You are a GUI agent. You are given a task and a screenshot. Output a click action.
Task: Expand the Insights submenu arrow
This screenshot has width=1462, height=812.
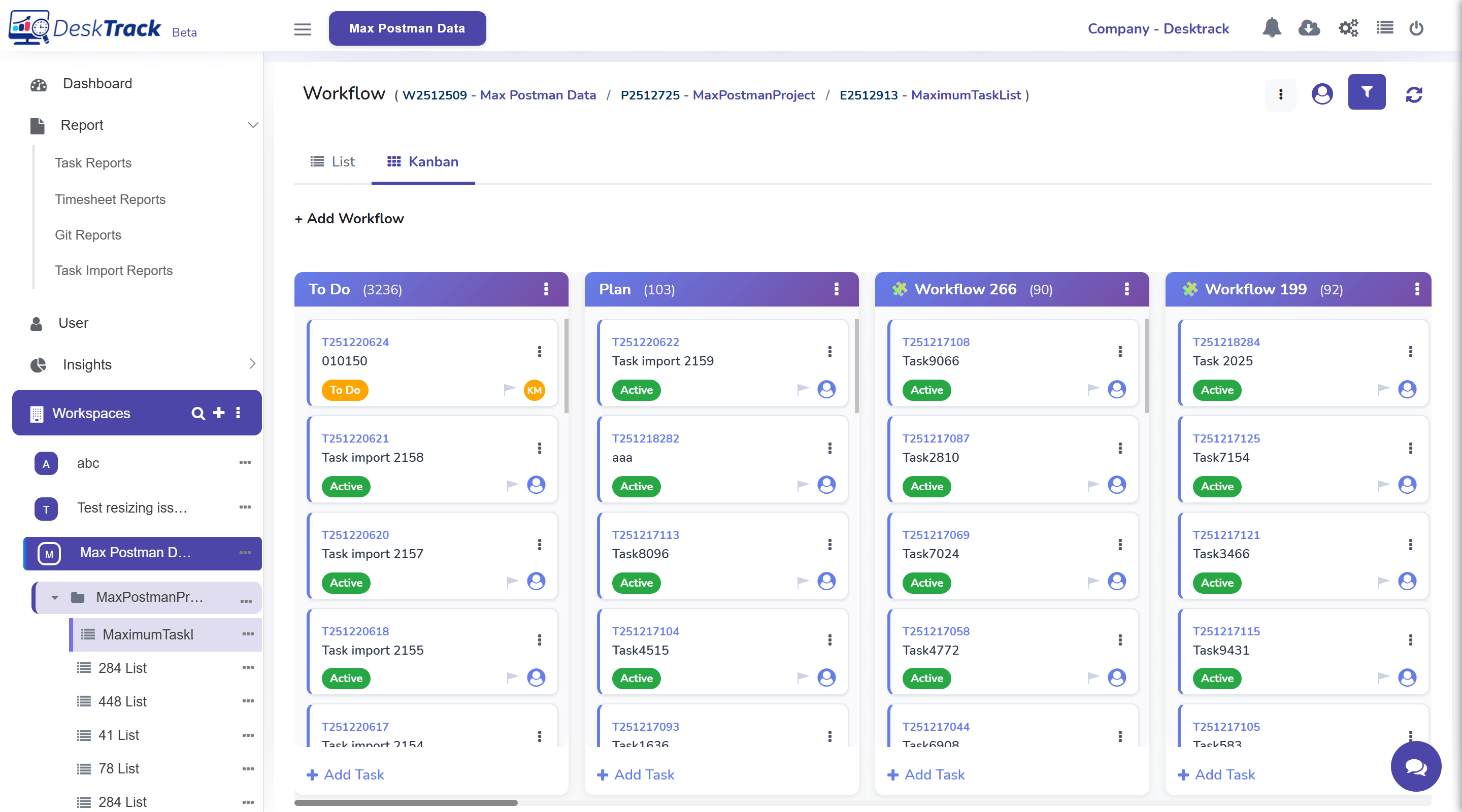tap(253, 364)
